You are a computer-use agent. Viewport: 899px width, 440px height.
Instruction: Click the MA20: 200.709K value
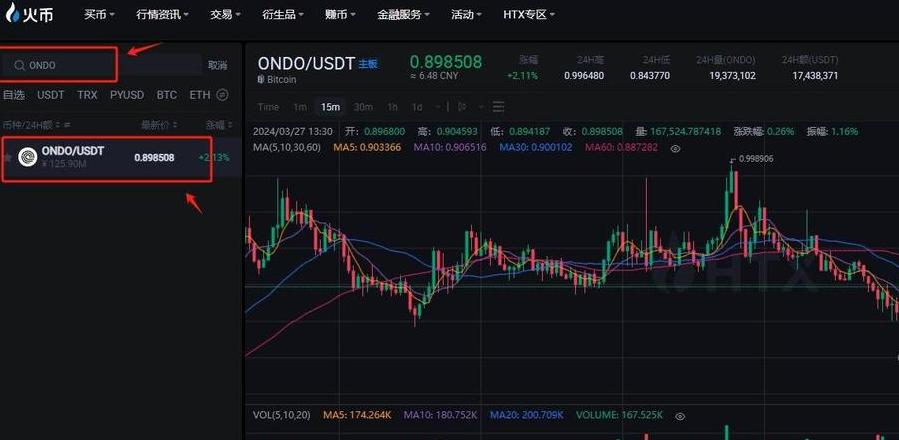coord(527,415)
